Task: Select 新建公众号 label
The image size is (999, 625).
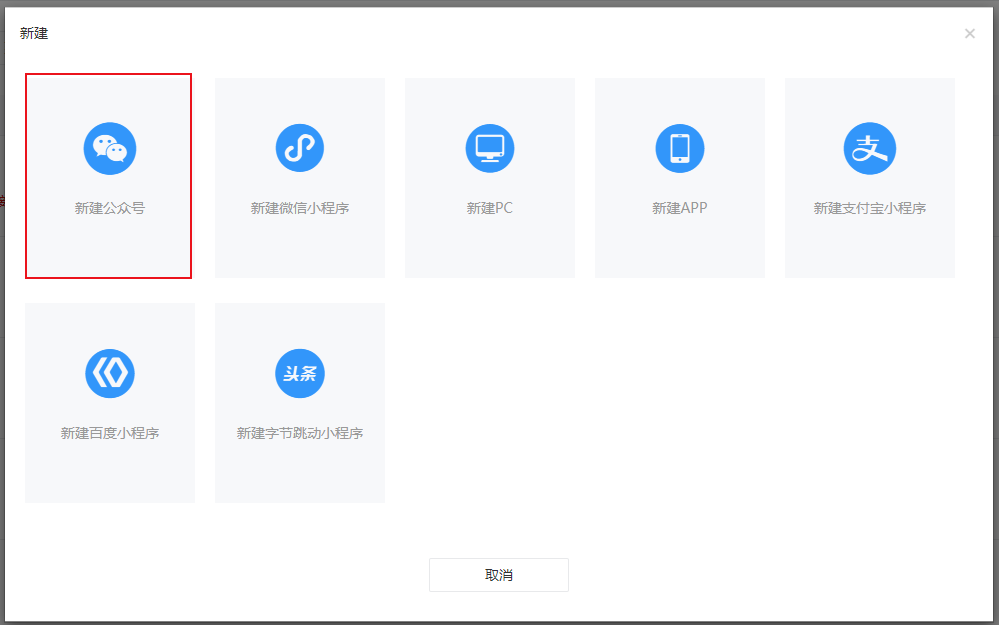Action: [x=110, y=208]
